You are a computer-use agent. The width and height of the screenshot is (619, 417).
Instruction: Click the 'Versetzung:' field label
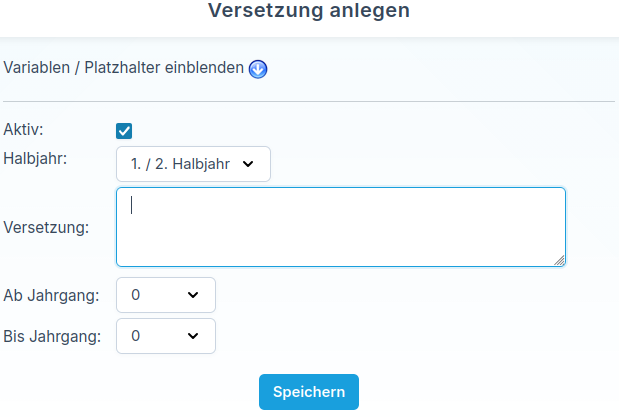46,227
